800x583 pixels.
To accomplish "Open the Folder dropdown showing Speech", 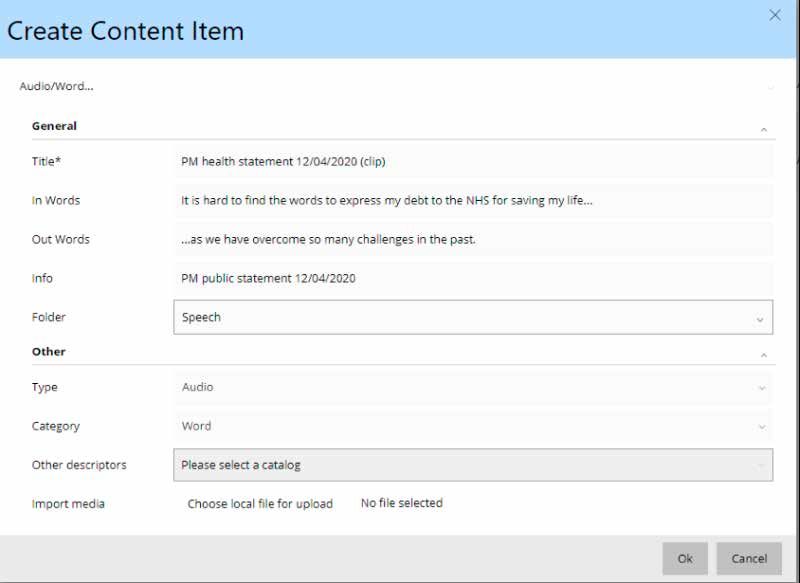I will 473,317.
